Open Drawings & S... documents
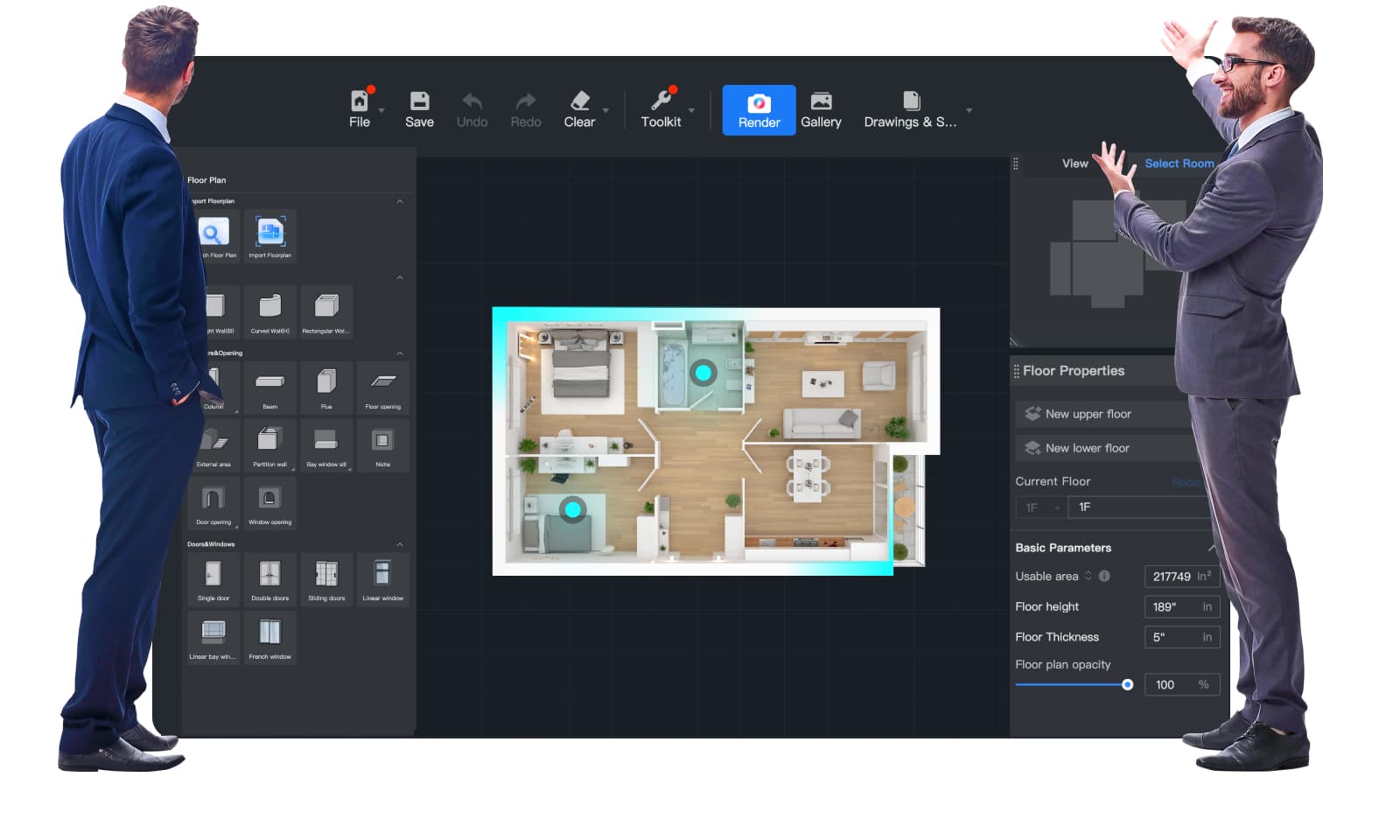This screenshot has height=840, width=1400. (910, 110)
